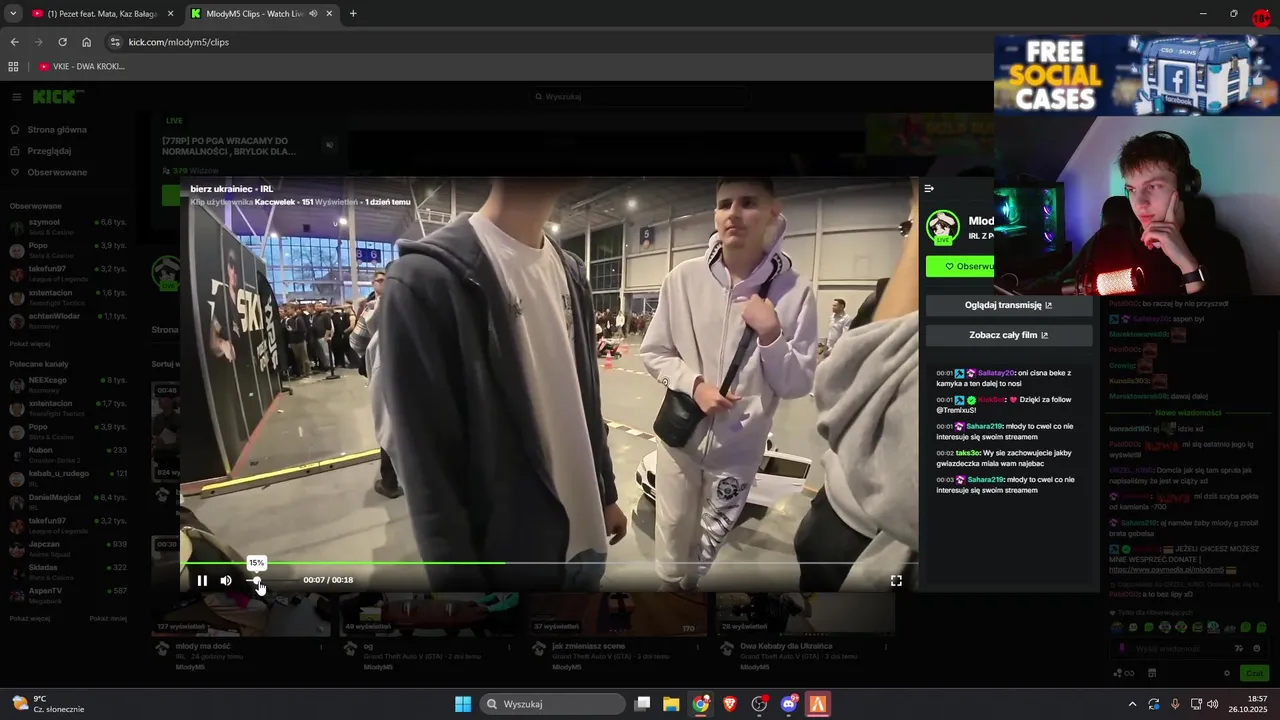Click the Kick logo
The height and width of the screenshot is (720, 1280).
58,97
